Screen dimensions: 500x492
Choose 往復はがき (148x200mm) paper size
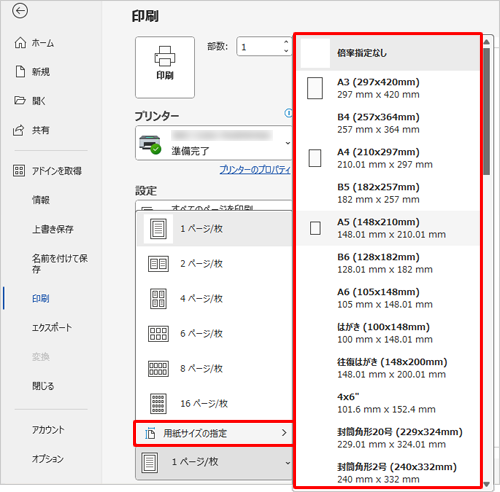[388, 368]
